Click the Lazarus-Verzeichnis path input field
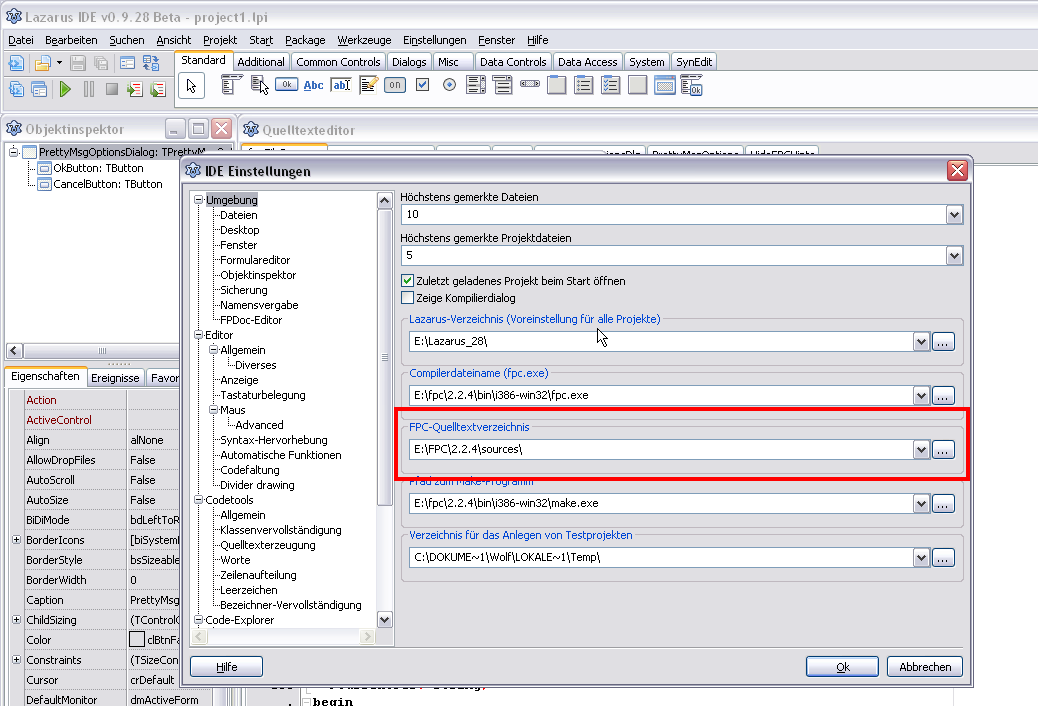The image size is (1038, 706). coord(660,342)
